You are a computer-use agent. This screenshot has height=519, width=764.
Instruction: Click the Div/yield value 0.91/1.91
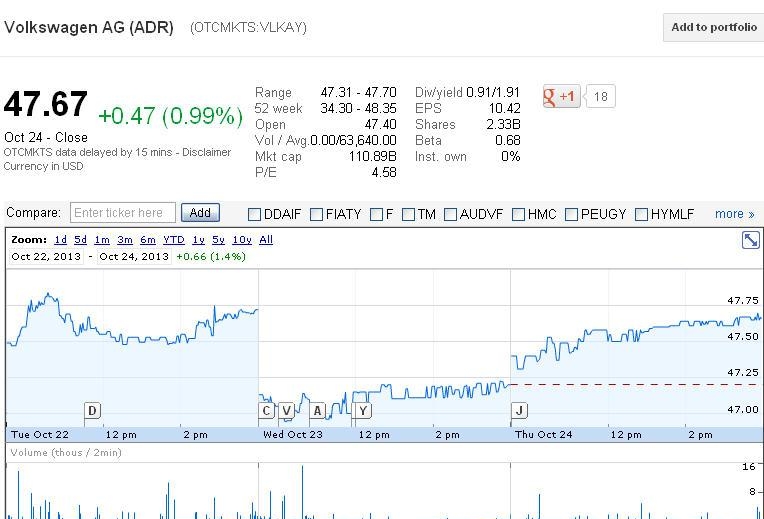point(493,92)
